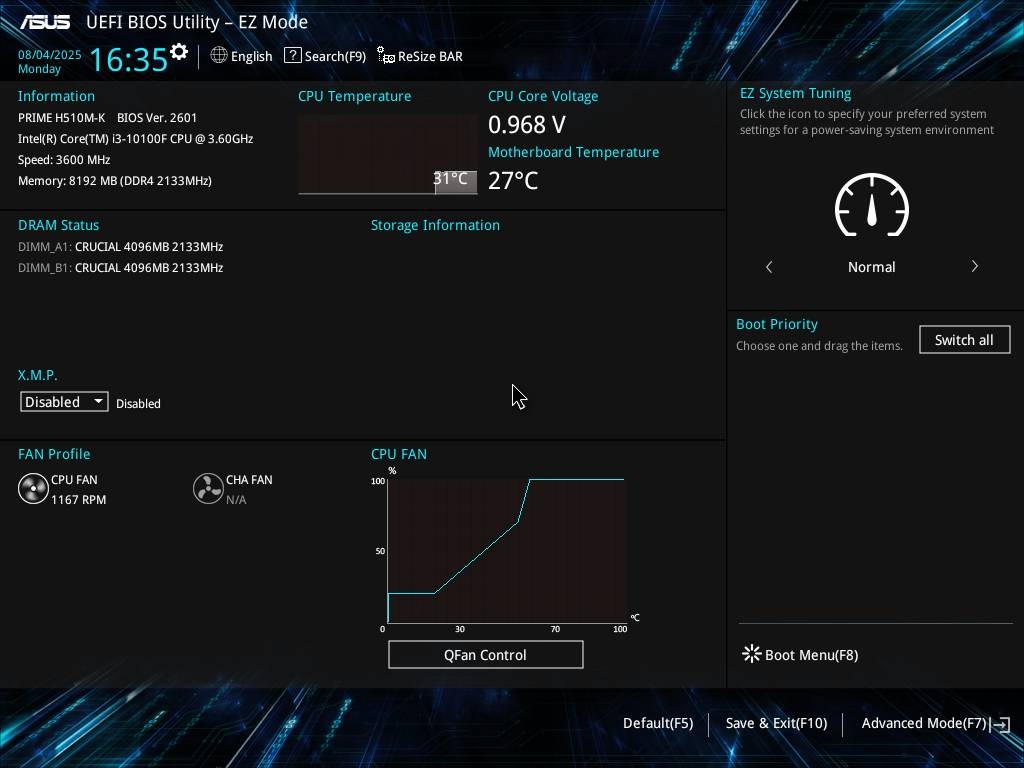
Task: Click the FAN Profile heading
Action: point(54,454)
